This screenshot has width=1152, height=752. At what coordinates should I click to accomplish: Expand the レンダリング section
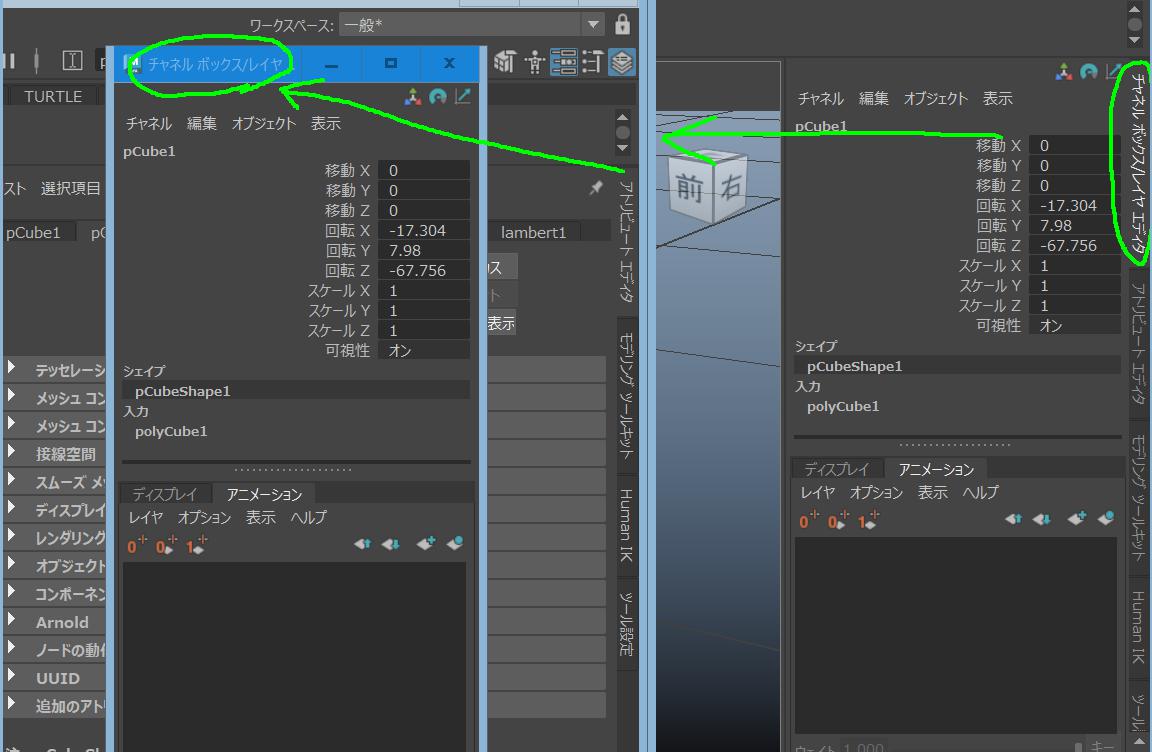[11, 535]
